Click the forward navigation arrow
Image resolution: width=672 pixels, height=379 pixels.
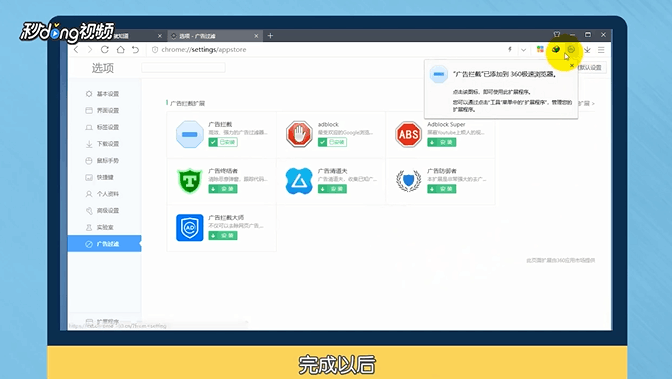point(90,50)
